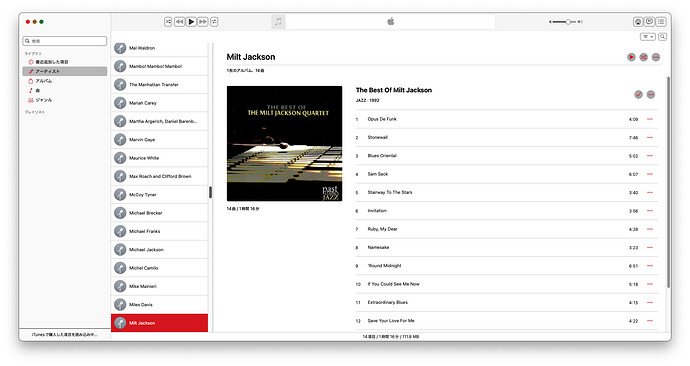Screen dimensions: 690x366
Task: Select the Opus De Funk track title
Action: point(382,119)
